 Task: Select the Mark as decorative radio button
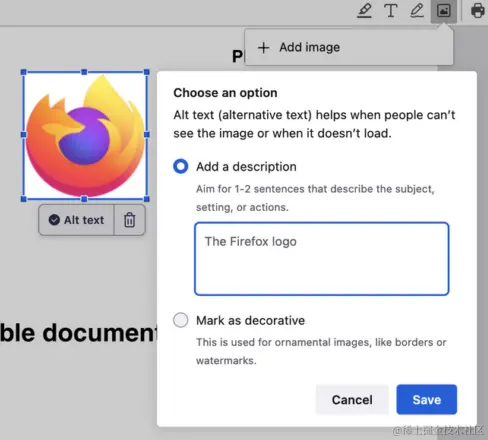pyautogui.click(x=181, y=320)
